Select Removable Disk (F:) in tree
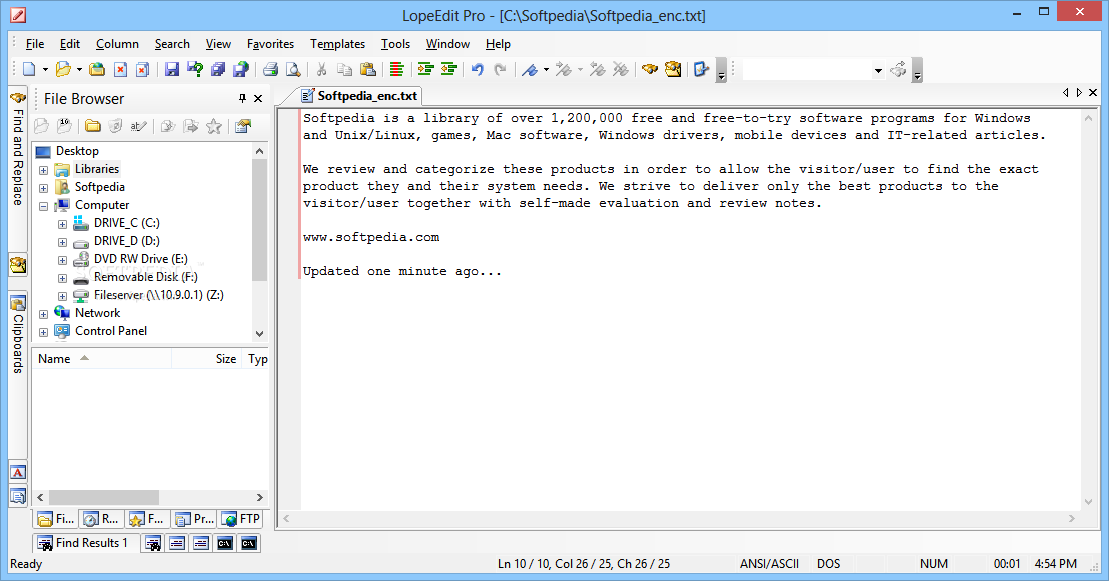Screen dimensions: 1109x581 pos(146,277)
